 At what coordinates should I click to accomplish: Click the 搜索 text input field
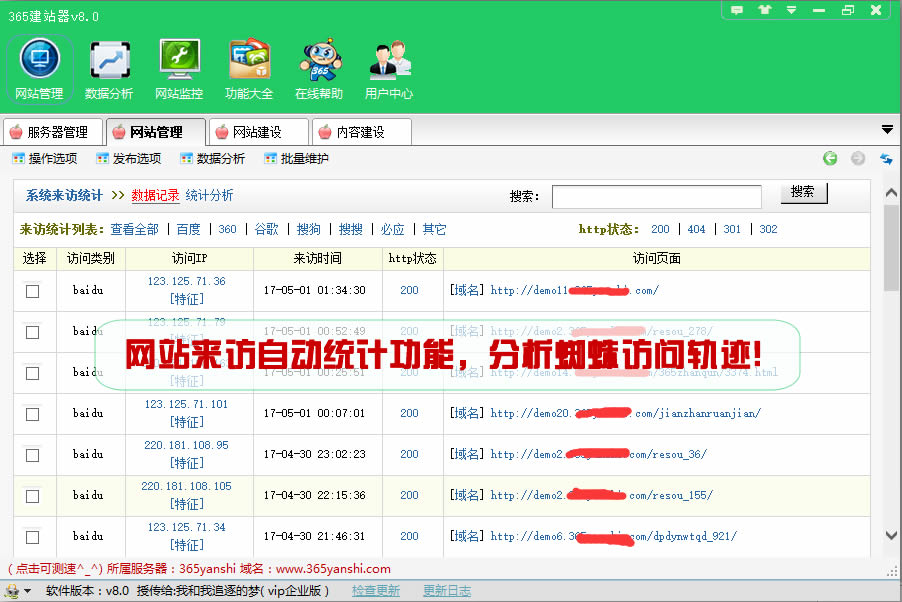(x=656, y=196)
